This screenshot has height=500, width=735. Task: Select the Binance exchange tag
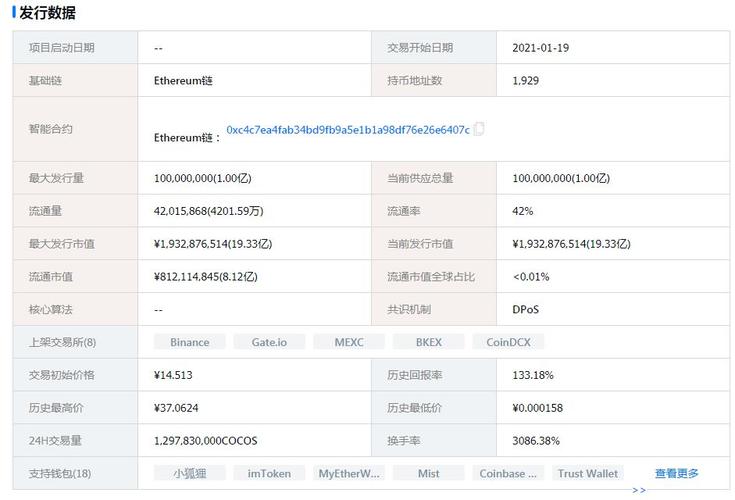click(189, 342)
